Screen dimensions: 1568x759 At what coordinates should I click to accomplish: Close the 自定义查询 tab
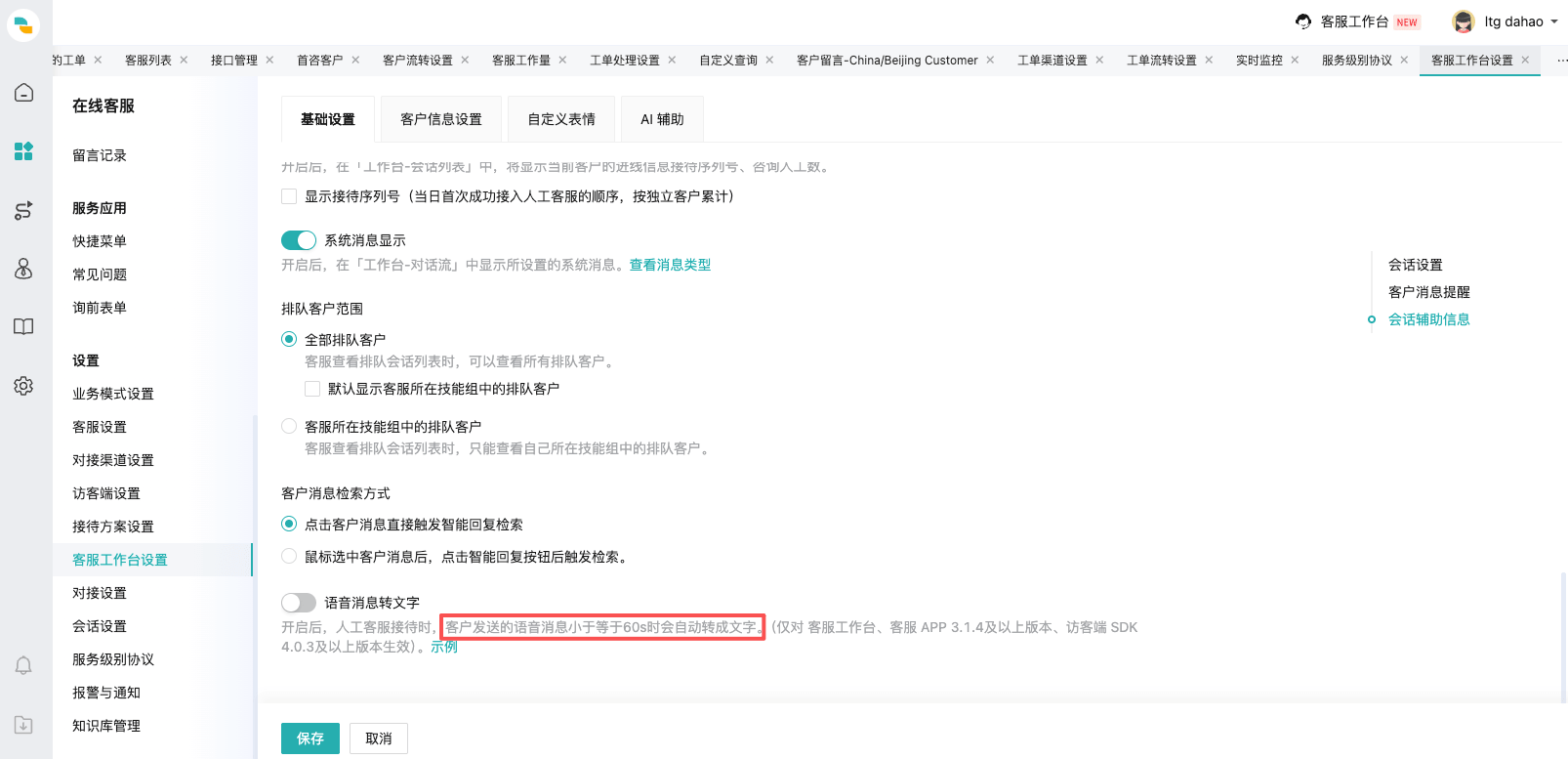pyautogui.click(x=769, y=60)
